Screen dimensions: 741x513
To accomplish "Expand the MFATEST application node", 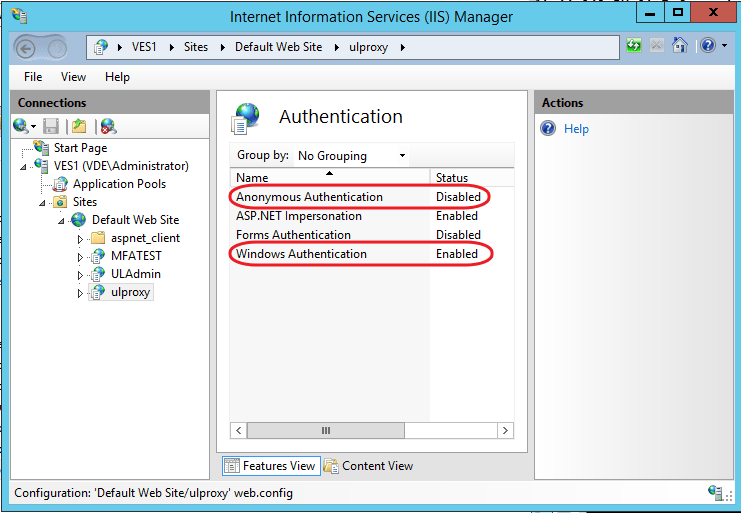I will coord(80,257).
